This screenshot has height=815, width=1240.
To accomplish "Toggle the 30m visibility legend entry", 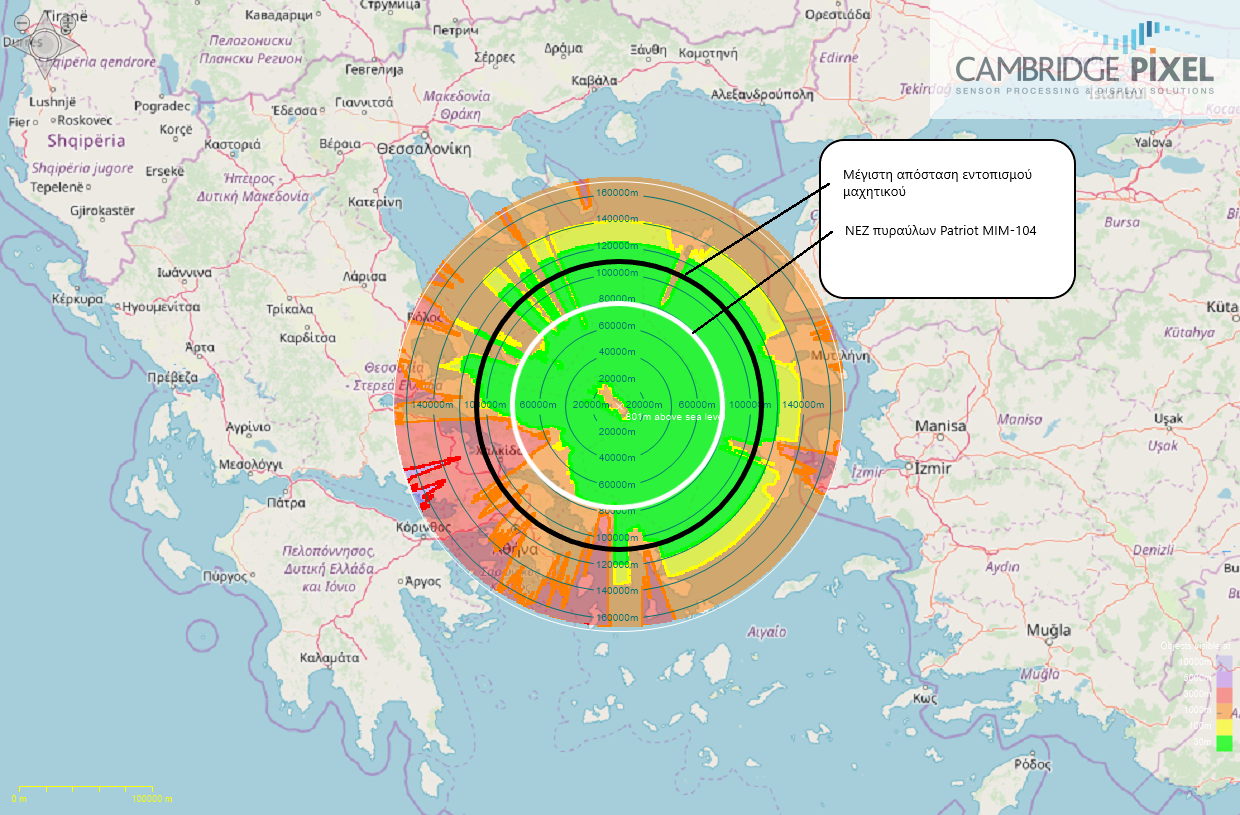I will [1202, 743].
